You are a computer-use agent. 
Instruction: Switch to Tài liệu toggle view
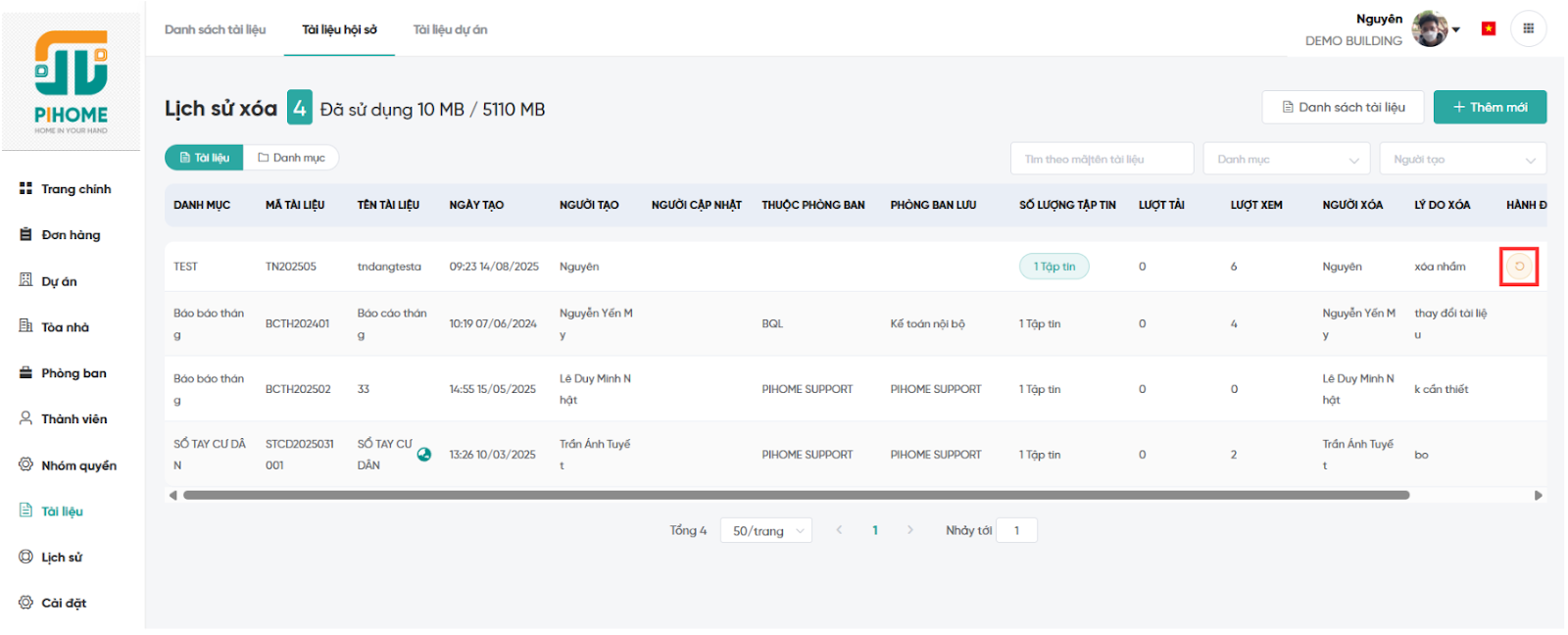204,158
